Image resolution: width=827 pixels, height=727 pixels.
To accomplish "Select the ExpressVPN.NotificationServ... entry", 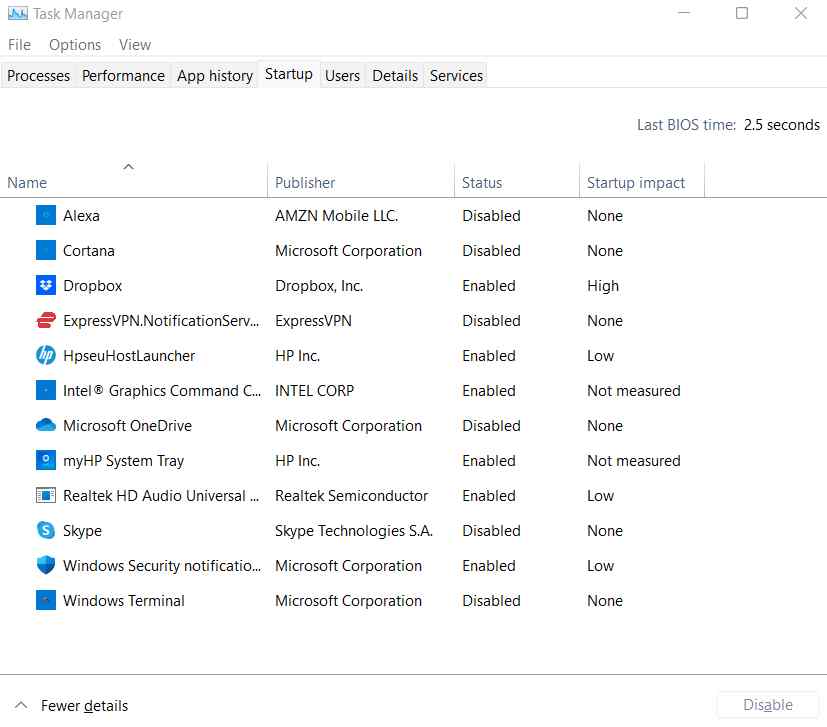I will click(161, 320).
